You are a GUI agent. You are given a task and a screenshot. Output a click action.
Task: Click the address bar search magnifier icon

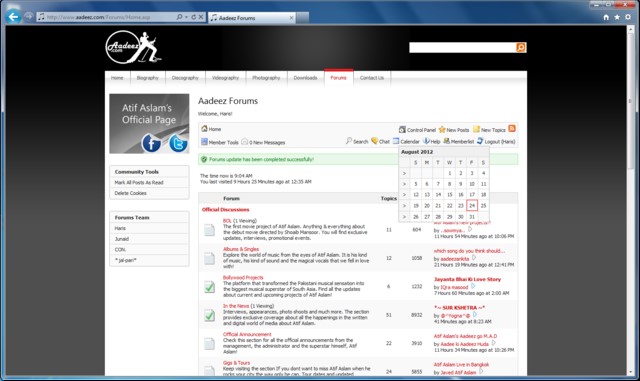pyautogui.click(x=179, y=17)
